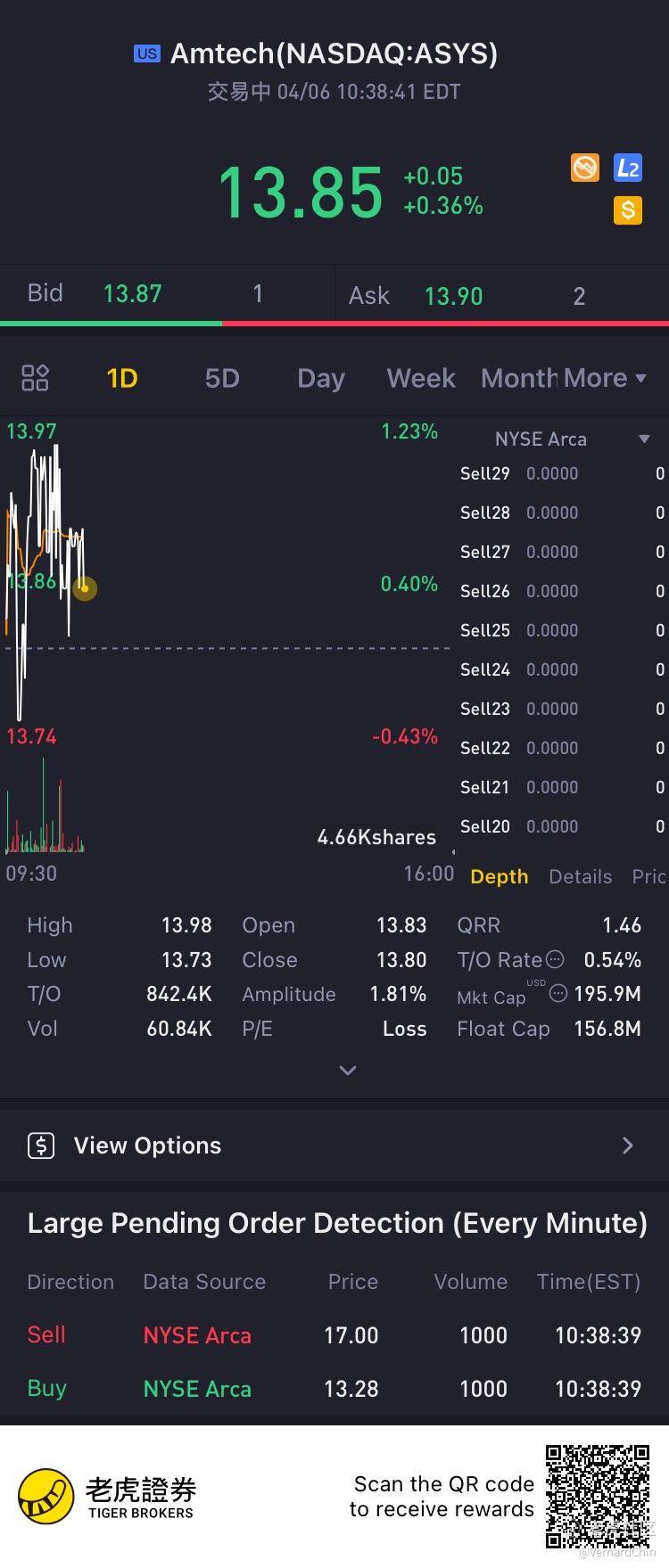This screenshot has height=1568, width=669.
Task: Select the Depth tab
Action: [500, 877]
